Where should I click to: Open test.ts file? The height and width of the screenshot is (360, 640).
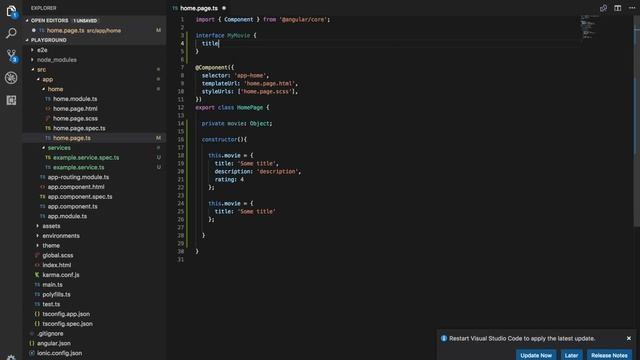(51, 304)
